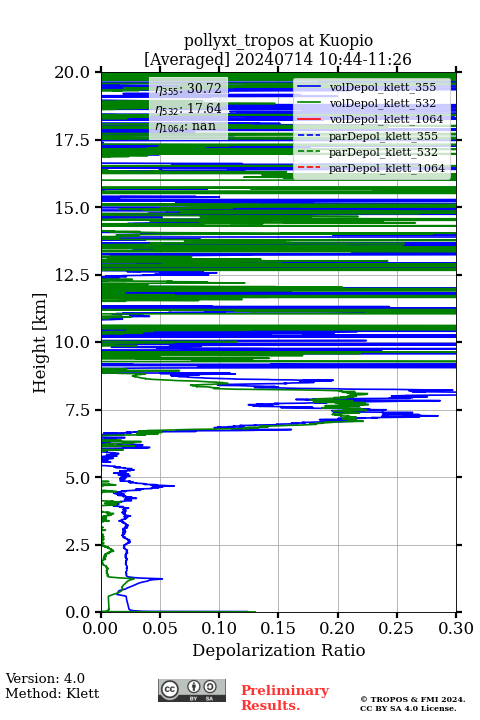Click the blue volDepol_klett_355 legend line
Viewport: 480px width, 720px height.
click(x=309, y=87)
